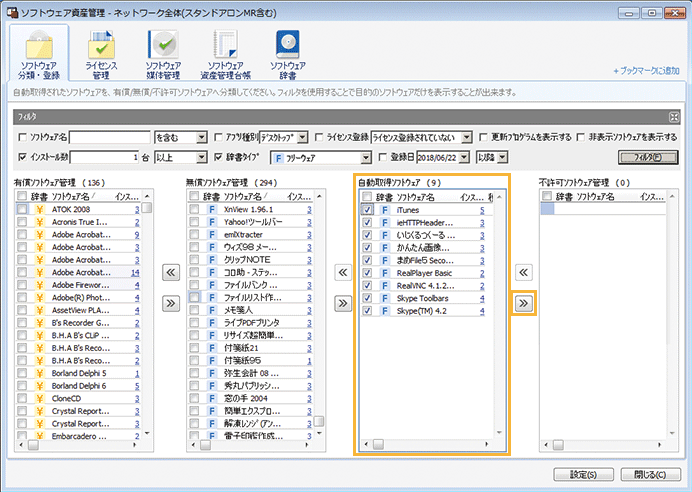Toggle 非表示ソフトウェアを表示する checkbox
Viewport: 692px width, 492px height.
(x=581, y=137)
